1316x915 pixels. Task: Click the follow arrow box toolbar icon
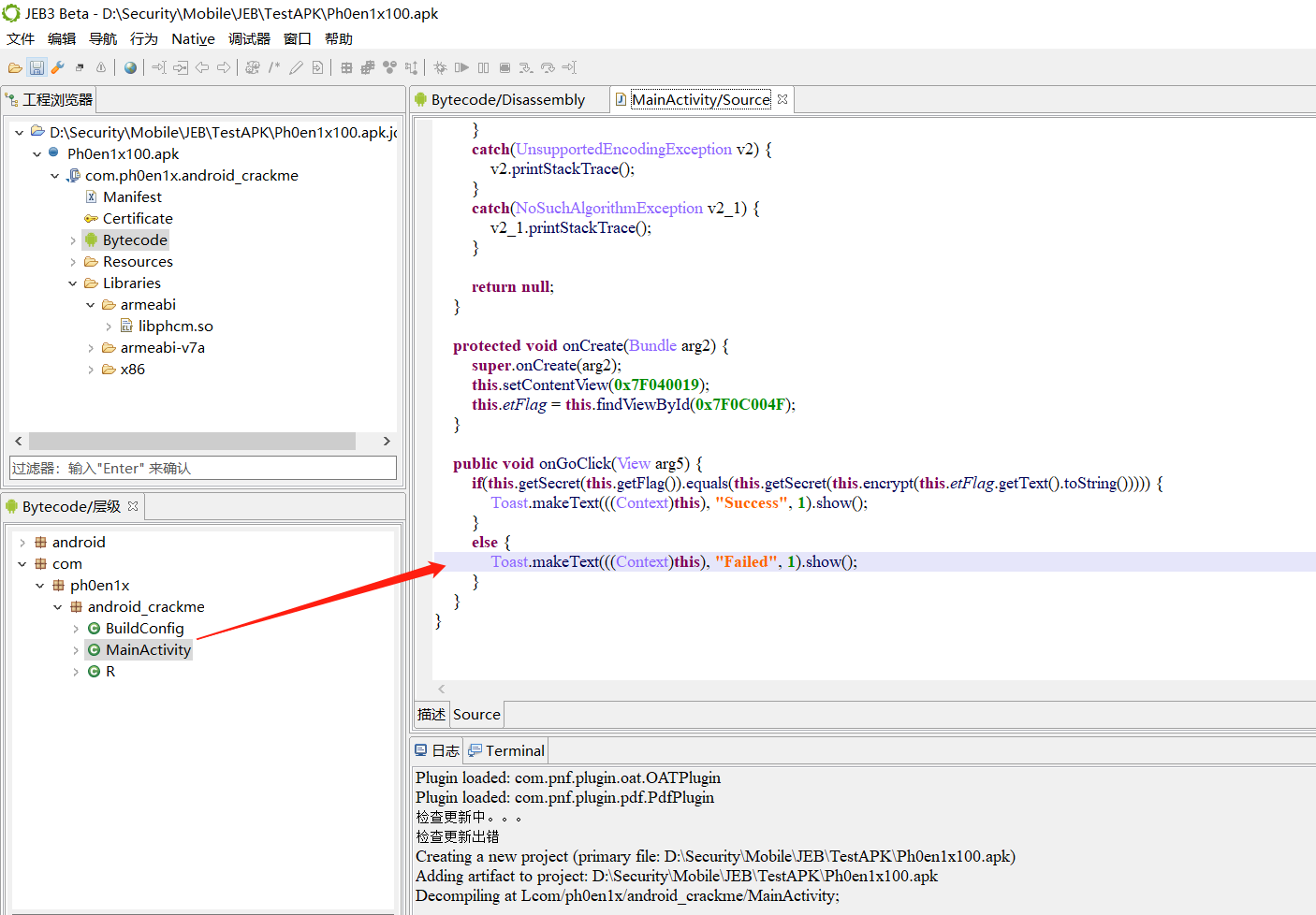pos(181,67)
